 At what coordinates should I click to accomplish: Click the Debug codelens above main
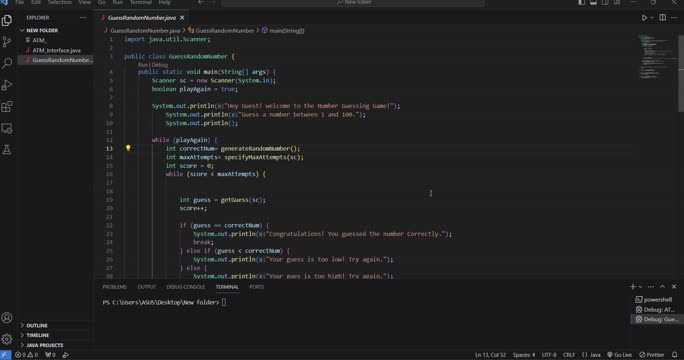coord(160,65)
